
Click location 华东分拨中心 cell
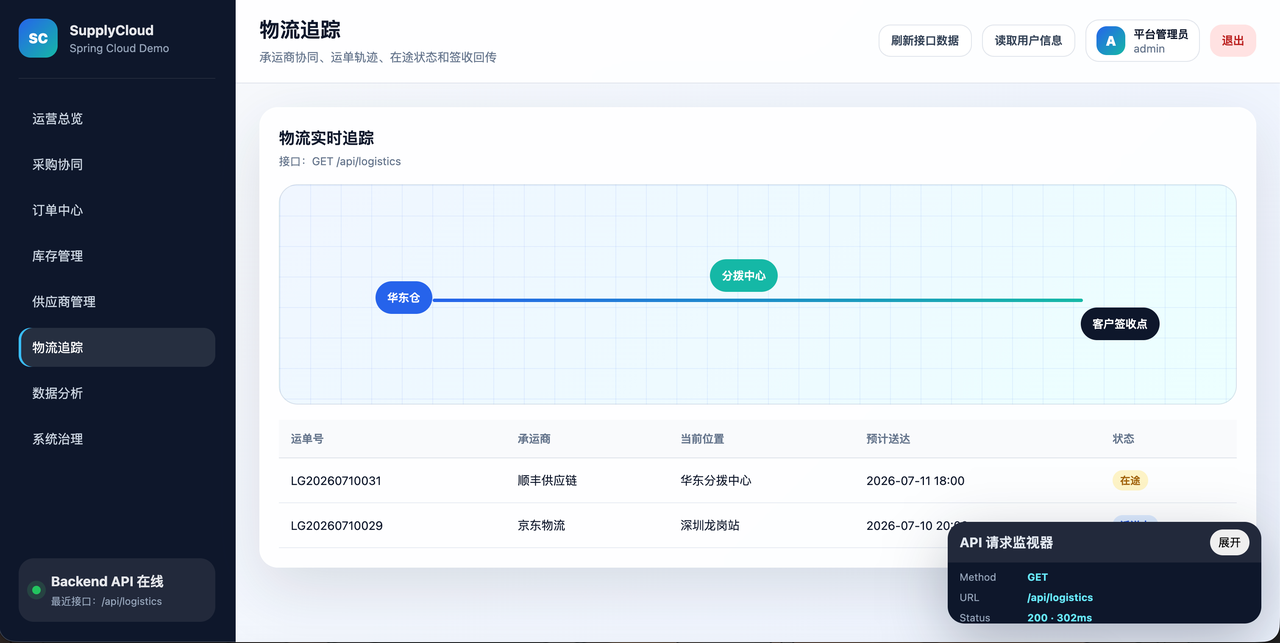(x=716, y=481)
